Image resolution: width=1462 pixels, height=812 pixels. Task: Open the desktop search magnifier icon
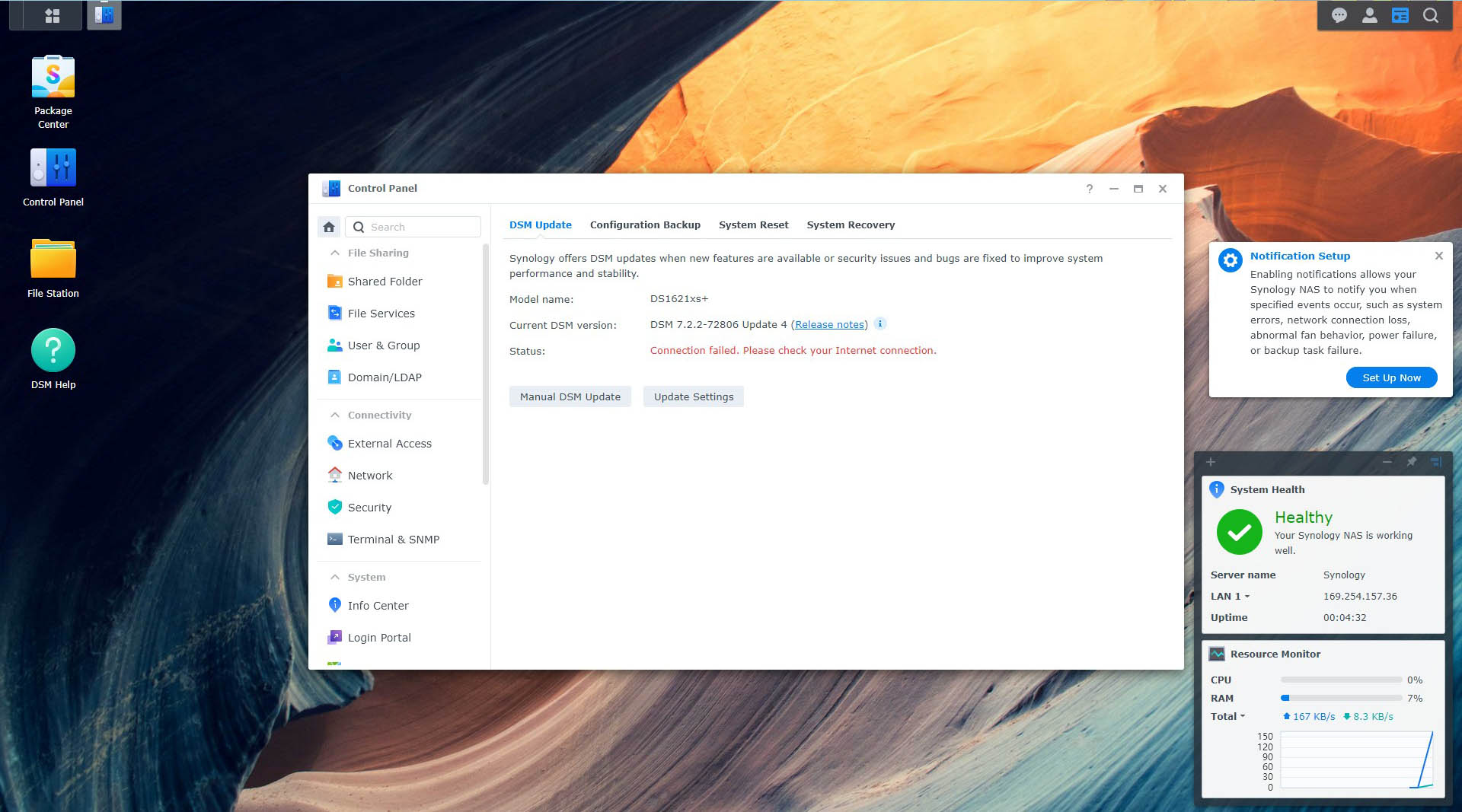(x=1431, y=15)
